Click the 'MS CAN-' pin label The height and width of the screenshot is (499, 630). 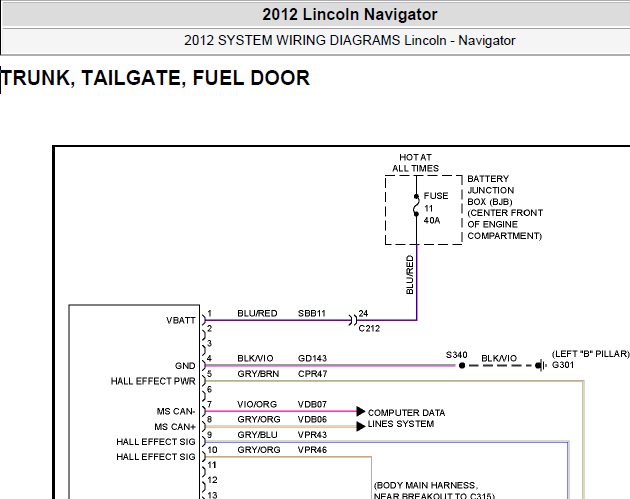(x=176, y=411)
